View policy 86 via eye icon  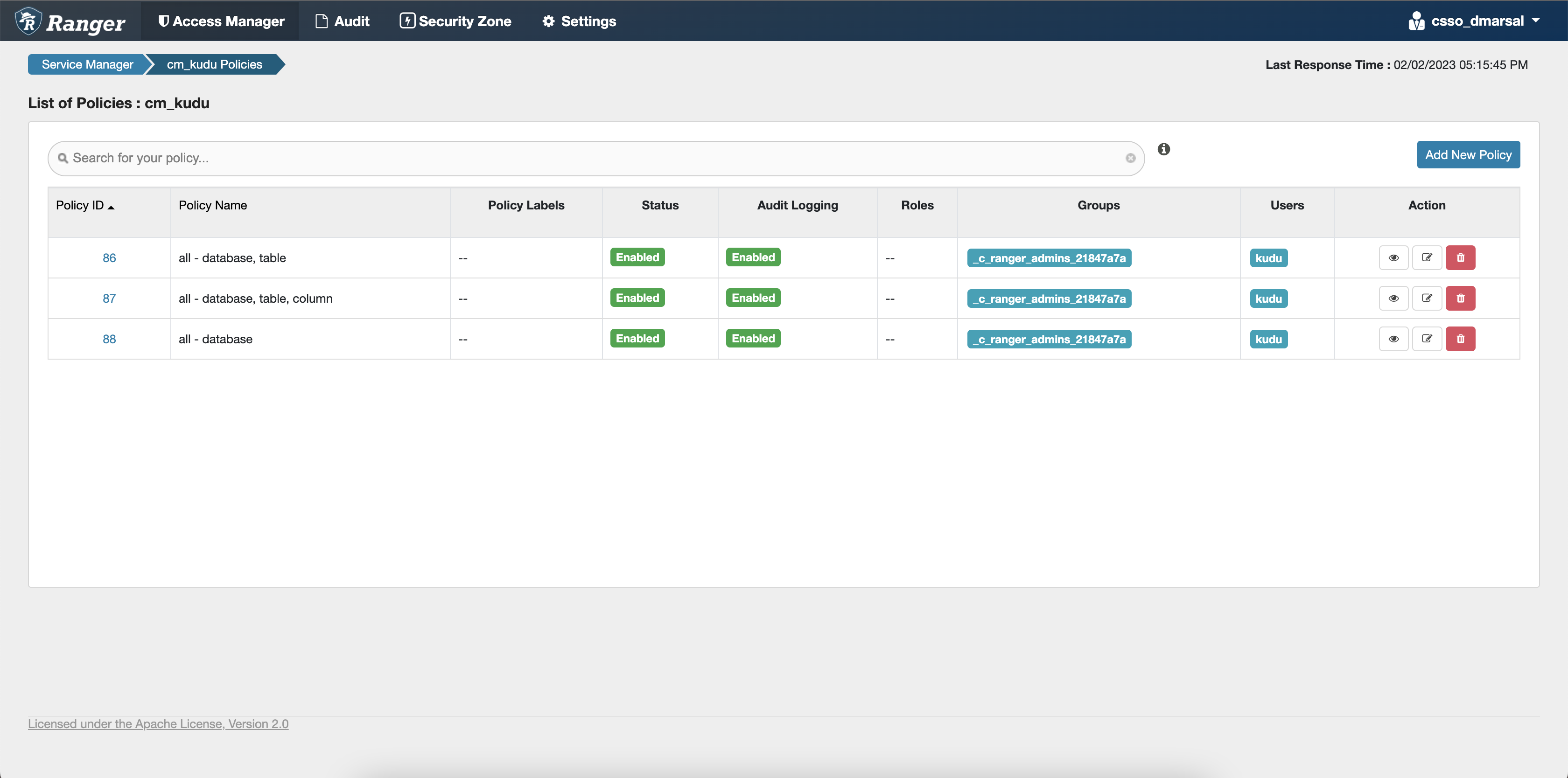tap(1393, 257)
